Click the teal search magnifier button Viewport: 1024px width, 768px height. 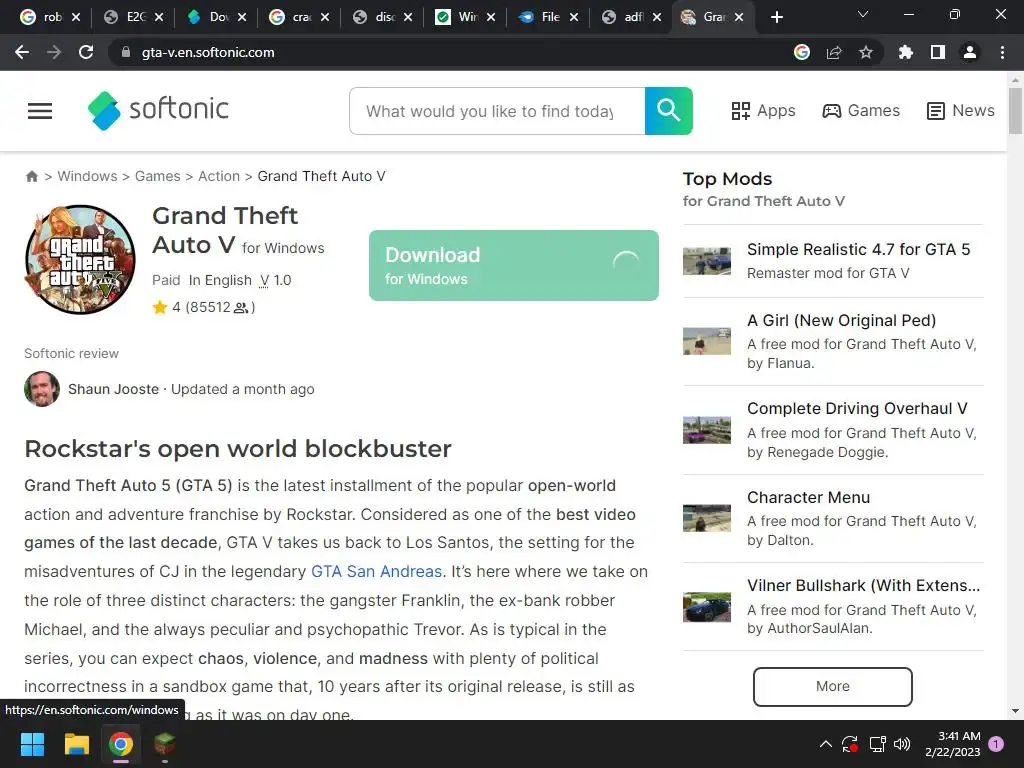[x=668, y=111]
